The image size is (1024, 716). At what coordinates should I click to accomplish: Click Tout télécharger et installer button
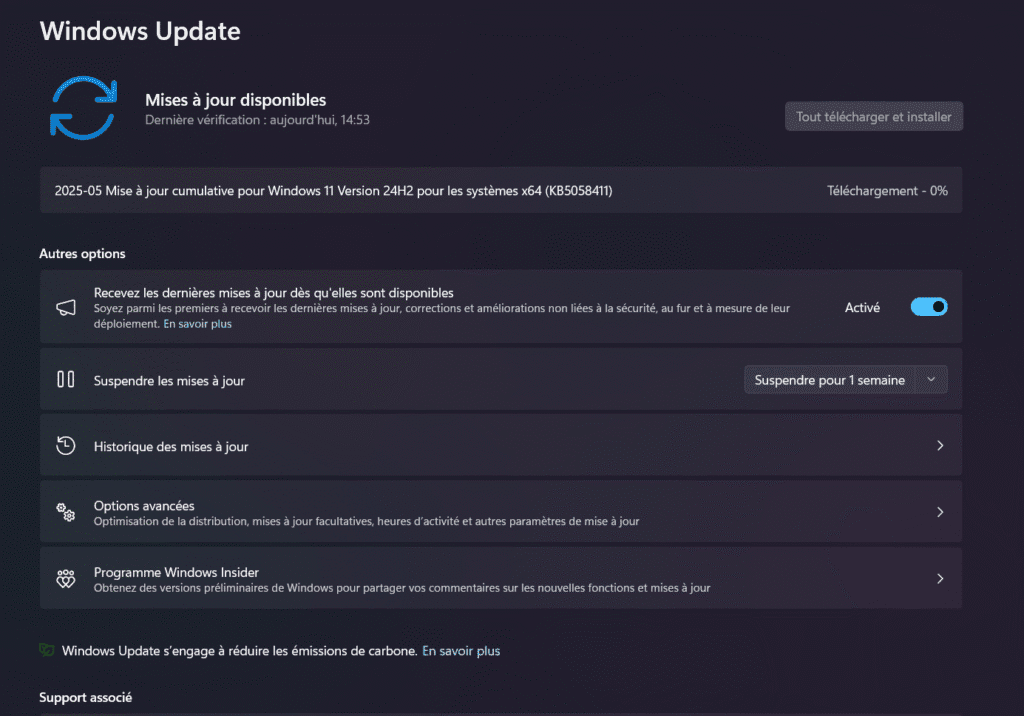(x=874, y=117)
